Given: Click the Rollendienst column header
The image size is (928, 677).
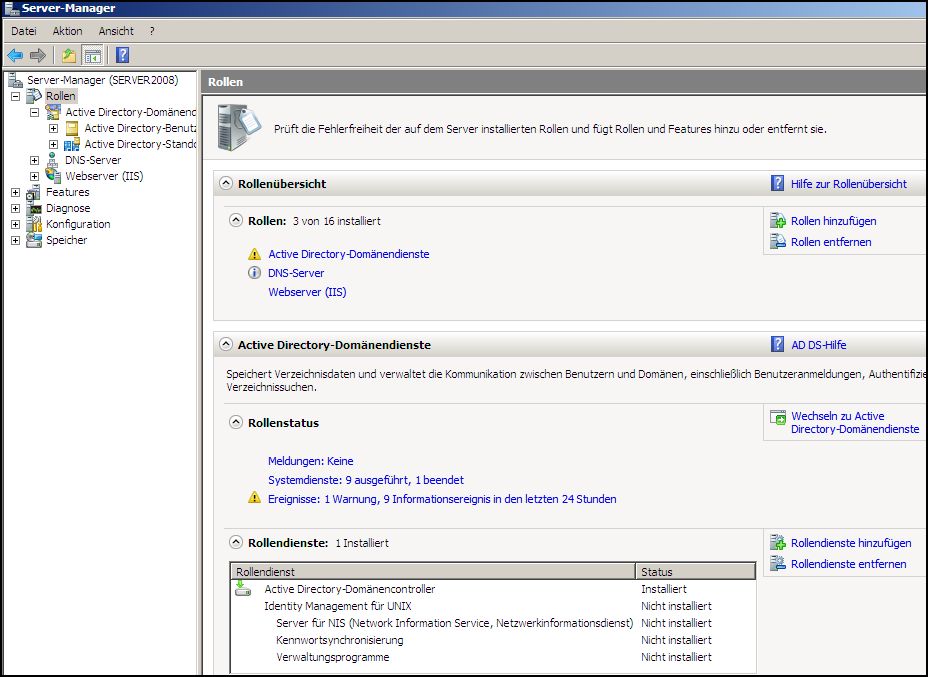Looking at the screenshot, I should (x=433, y=572).
